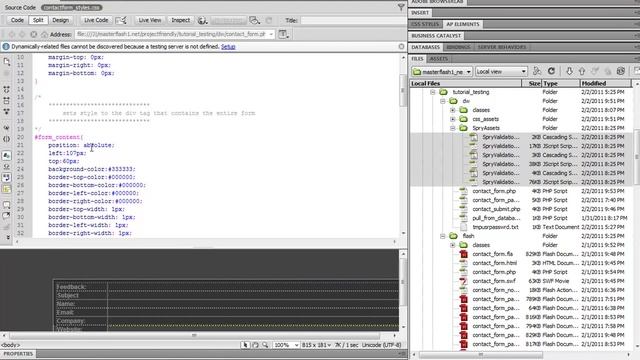Open Preview in Browser globe icon
Viewport: 640px width, 360px height.
[202, 20]
